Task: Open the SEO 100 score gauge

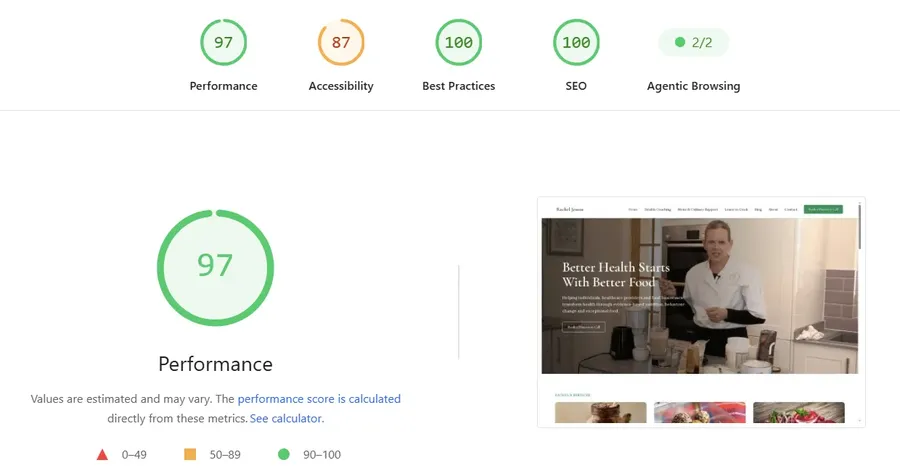Action: pos(576,42)
